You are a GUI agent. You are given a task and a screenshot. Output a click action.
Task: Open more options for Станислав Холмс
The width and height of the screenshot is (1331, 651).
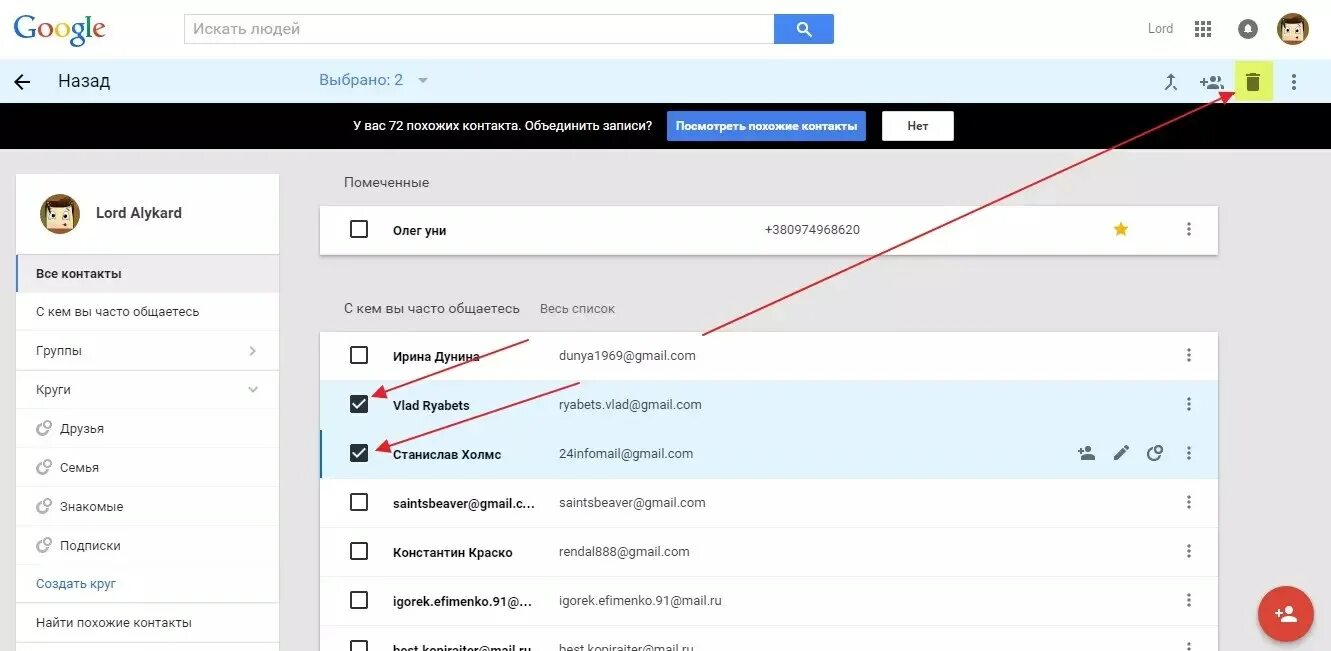coord(1189,453)
